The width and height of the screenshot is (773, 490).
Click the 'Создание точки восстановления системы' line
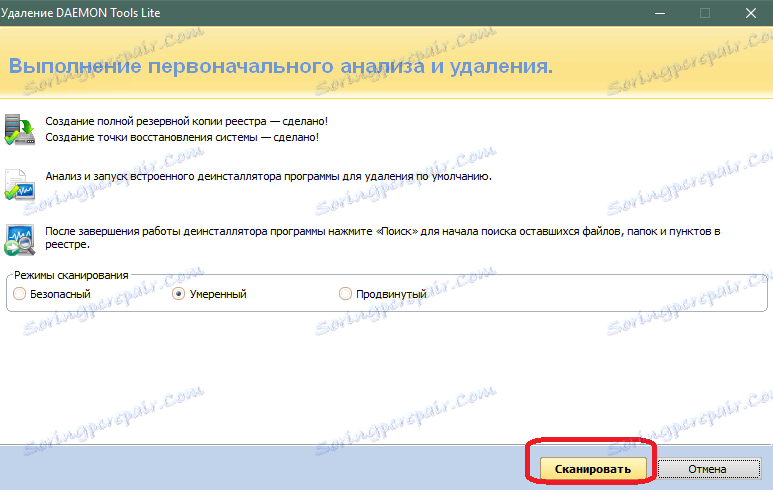[x=182, y=137]
